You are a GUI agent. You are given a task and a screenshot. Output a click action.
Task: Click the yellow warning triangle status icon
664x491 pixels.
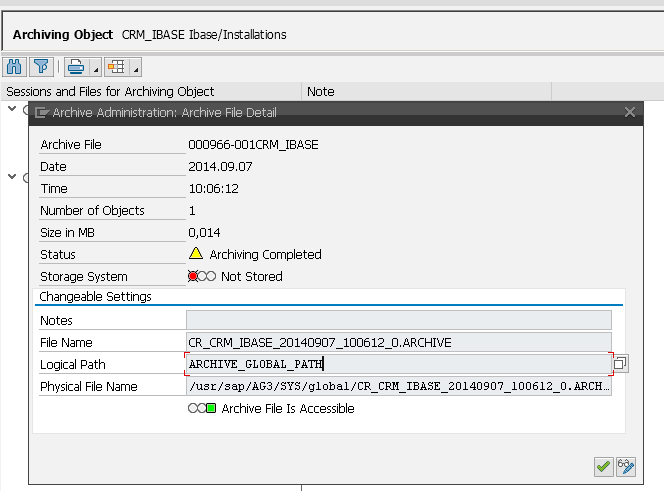pos(196,253)
